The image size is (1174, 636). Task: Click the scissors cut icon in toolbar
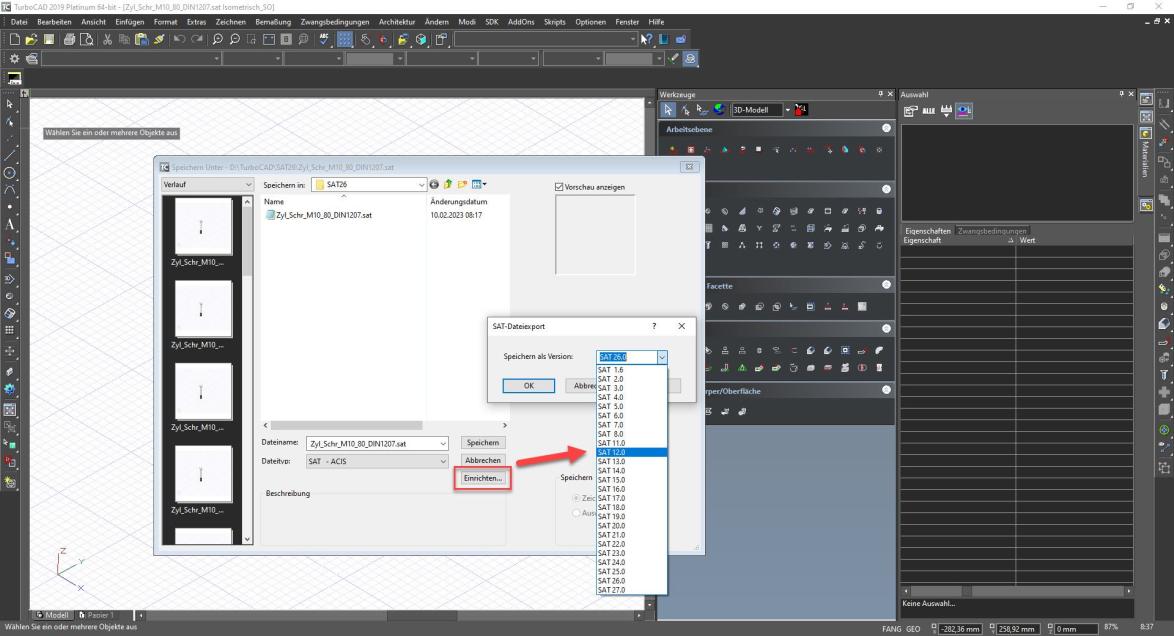tap(105, 39)
